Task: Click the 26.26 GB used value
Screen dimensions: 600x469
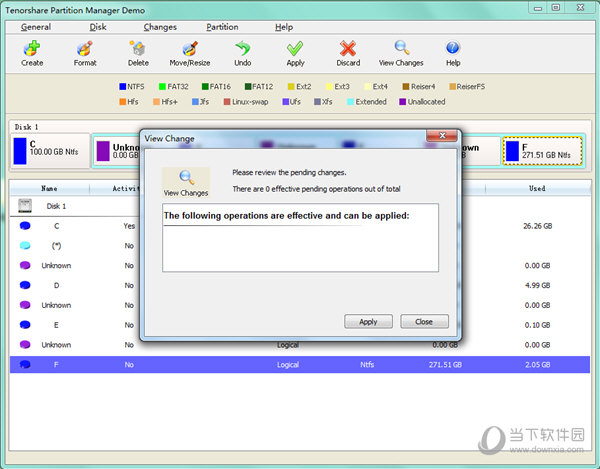Action: [538, 226]
